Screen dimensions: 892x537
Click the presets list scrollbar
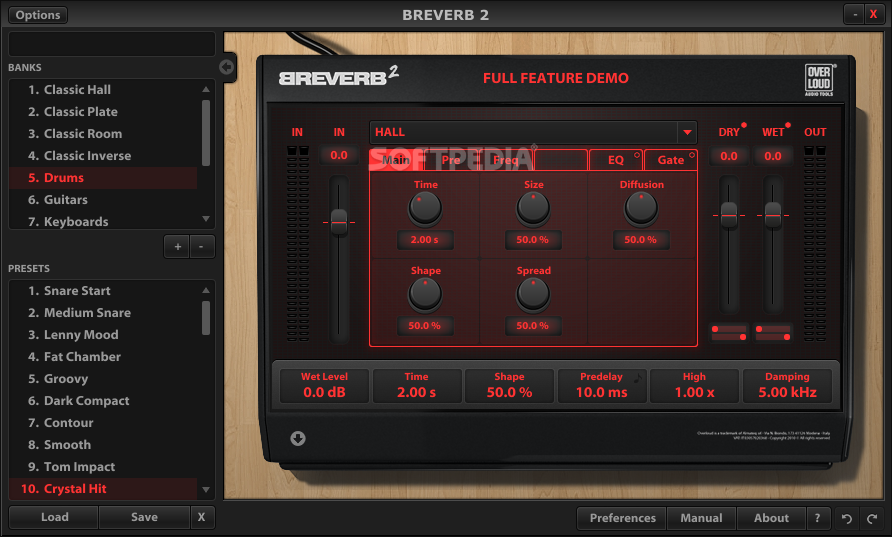pyautogui.click(x=206, y=318)
